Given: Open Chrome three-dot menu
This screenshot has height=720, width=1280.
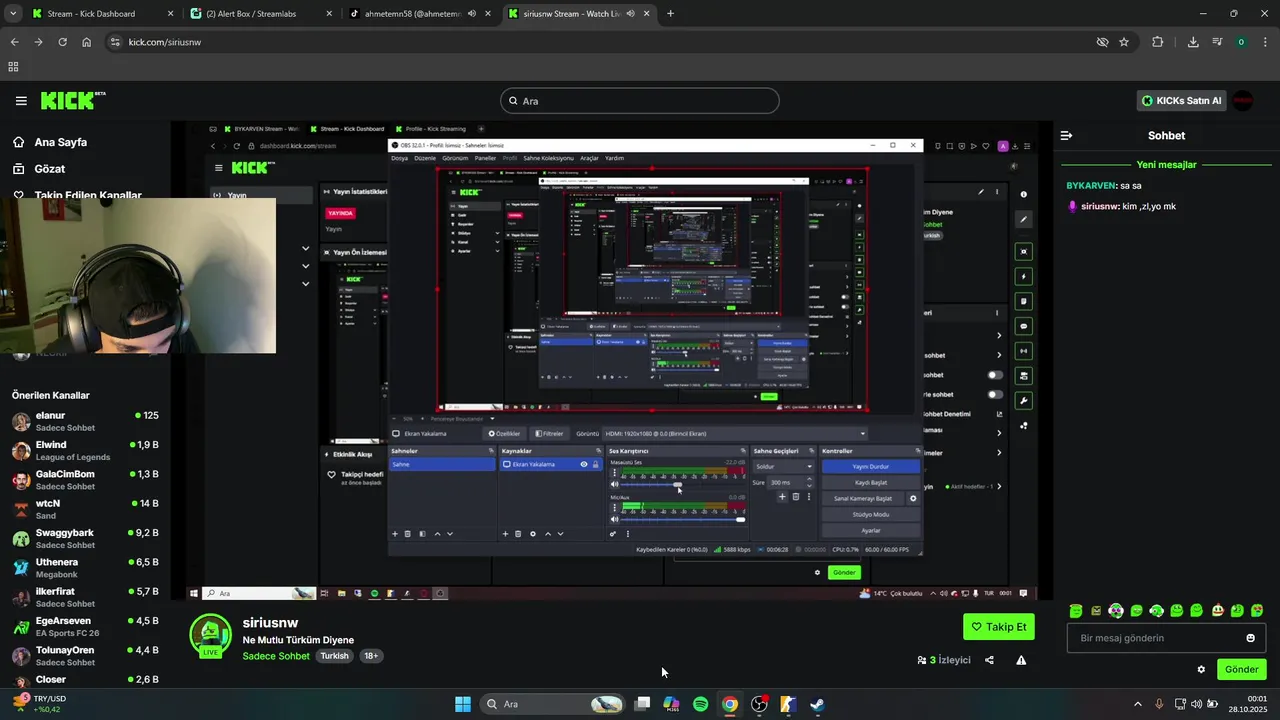Looking at the screenshot, I should click(x=1265, y=42).
